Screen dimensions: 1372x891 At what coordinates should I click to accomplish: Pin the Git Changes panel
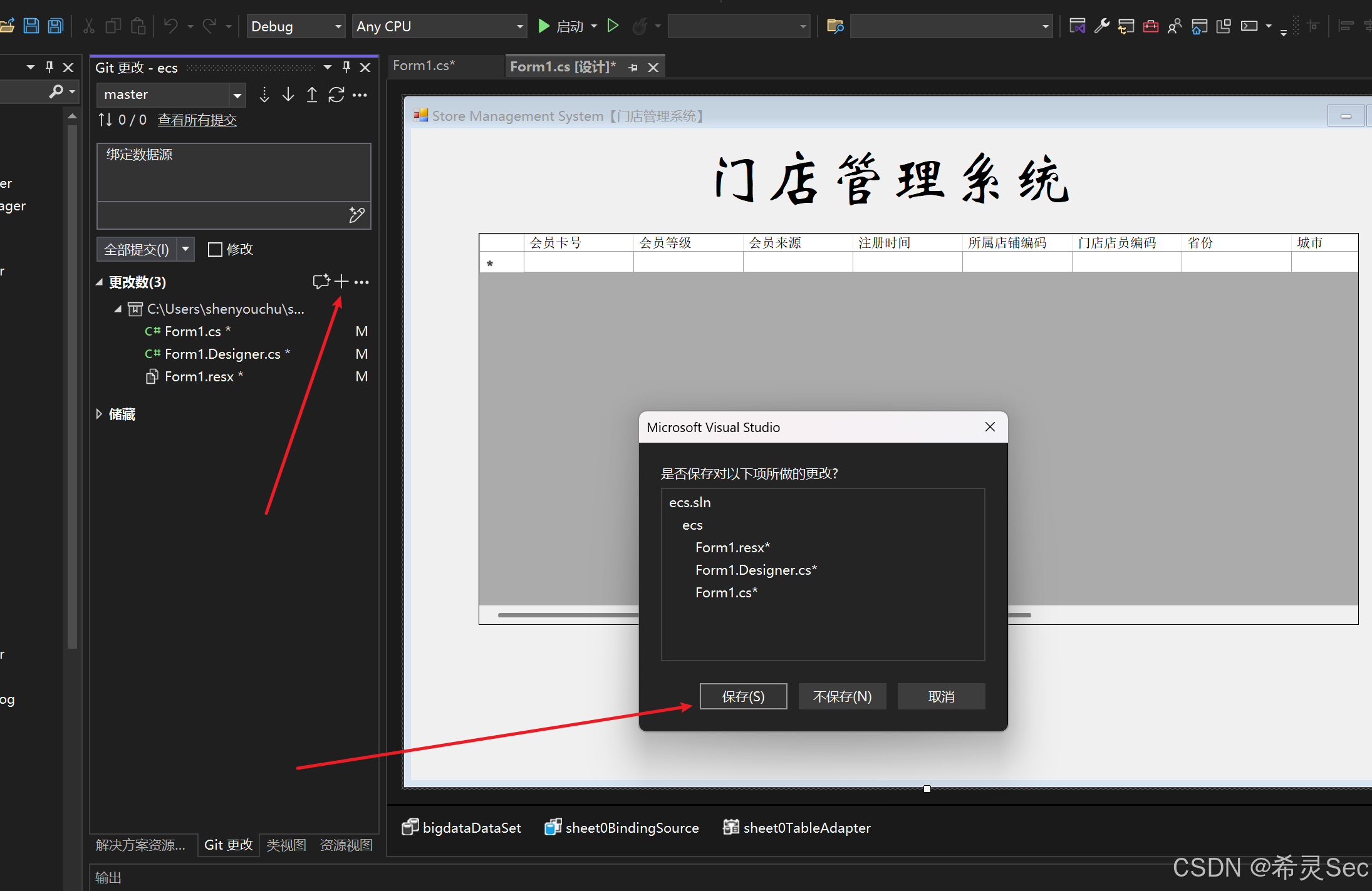[x=346, y=67]
